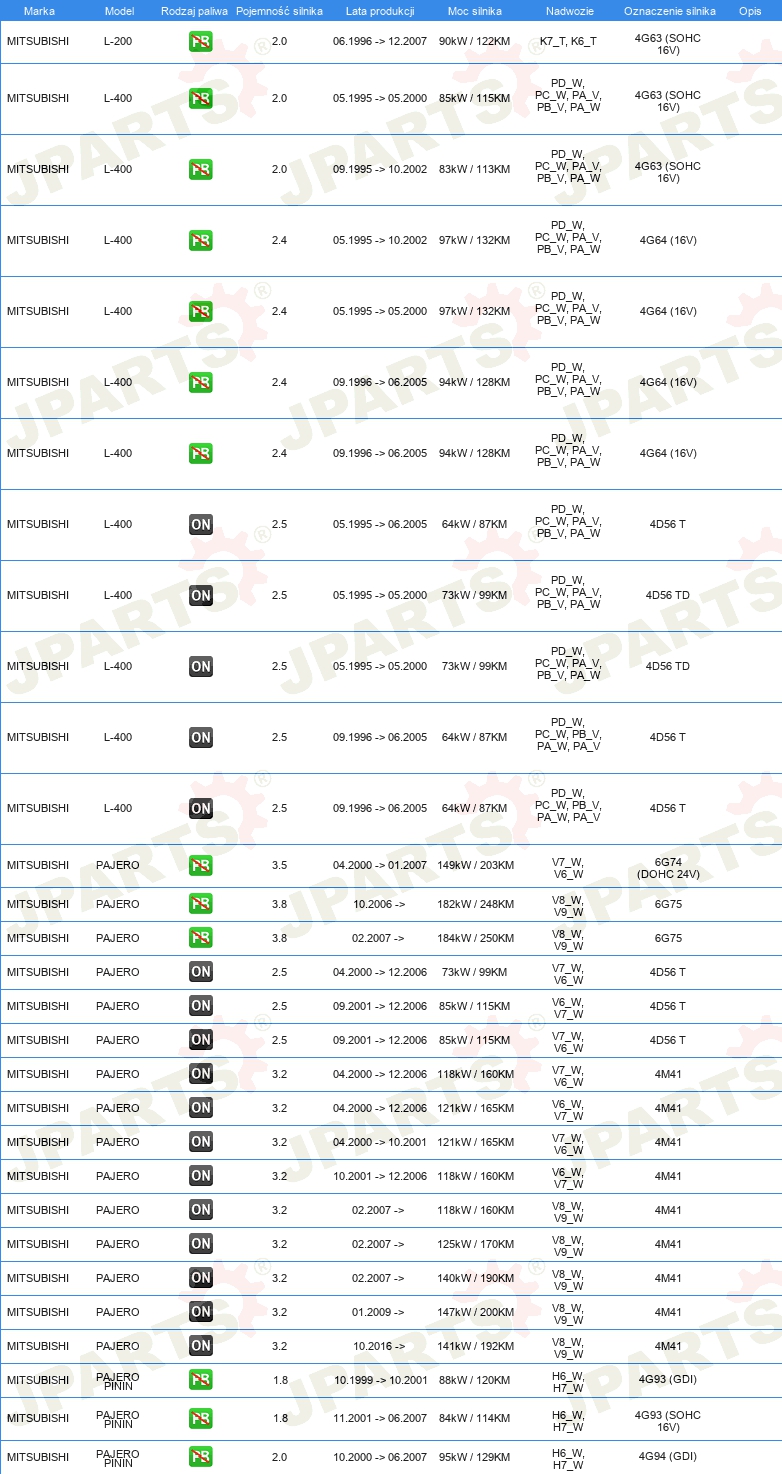Select the '4G94 (GDI)' engine code cell

coord(668,1457)
